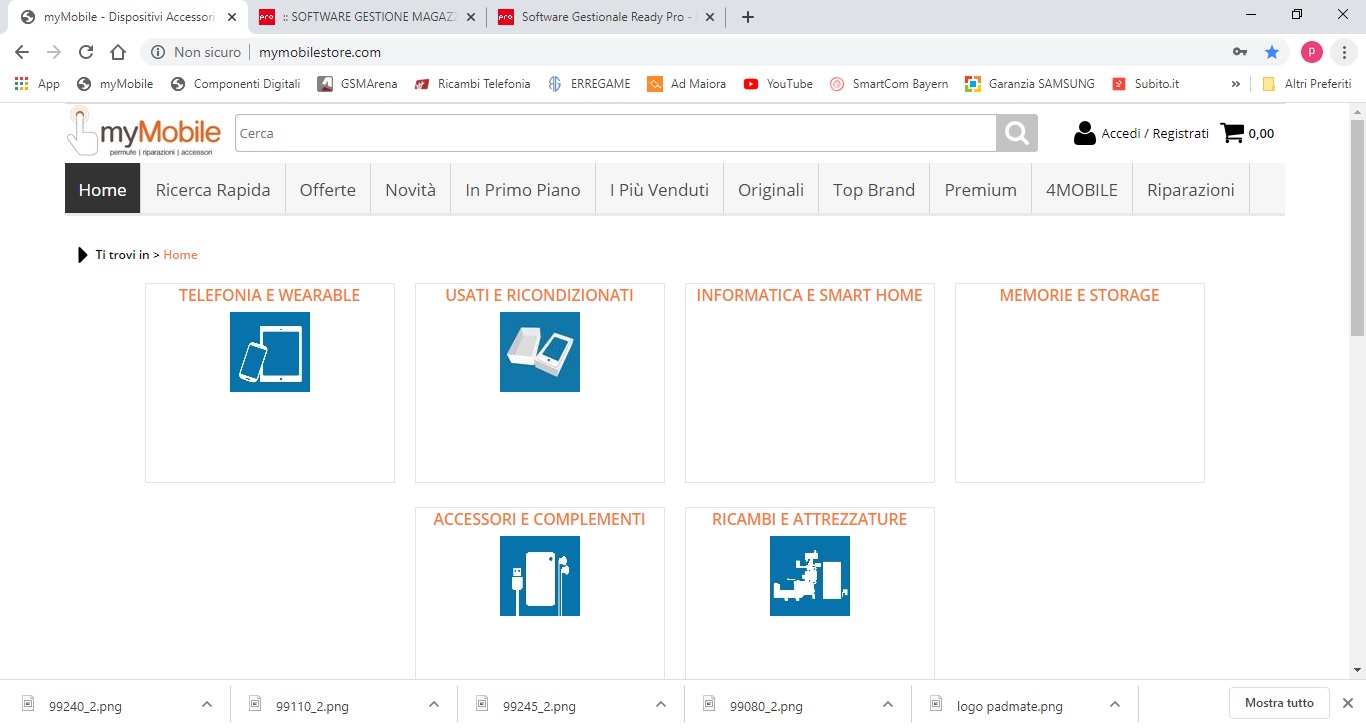Viewport: 1366px width, 728px height.
Task: Open the Subito.it bookmark
Action: (x=1145, y=84)
